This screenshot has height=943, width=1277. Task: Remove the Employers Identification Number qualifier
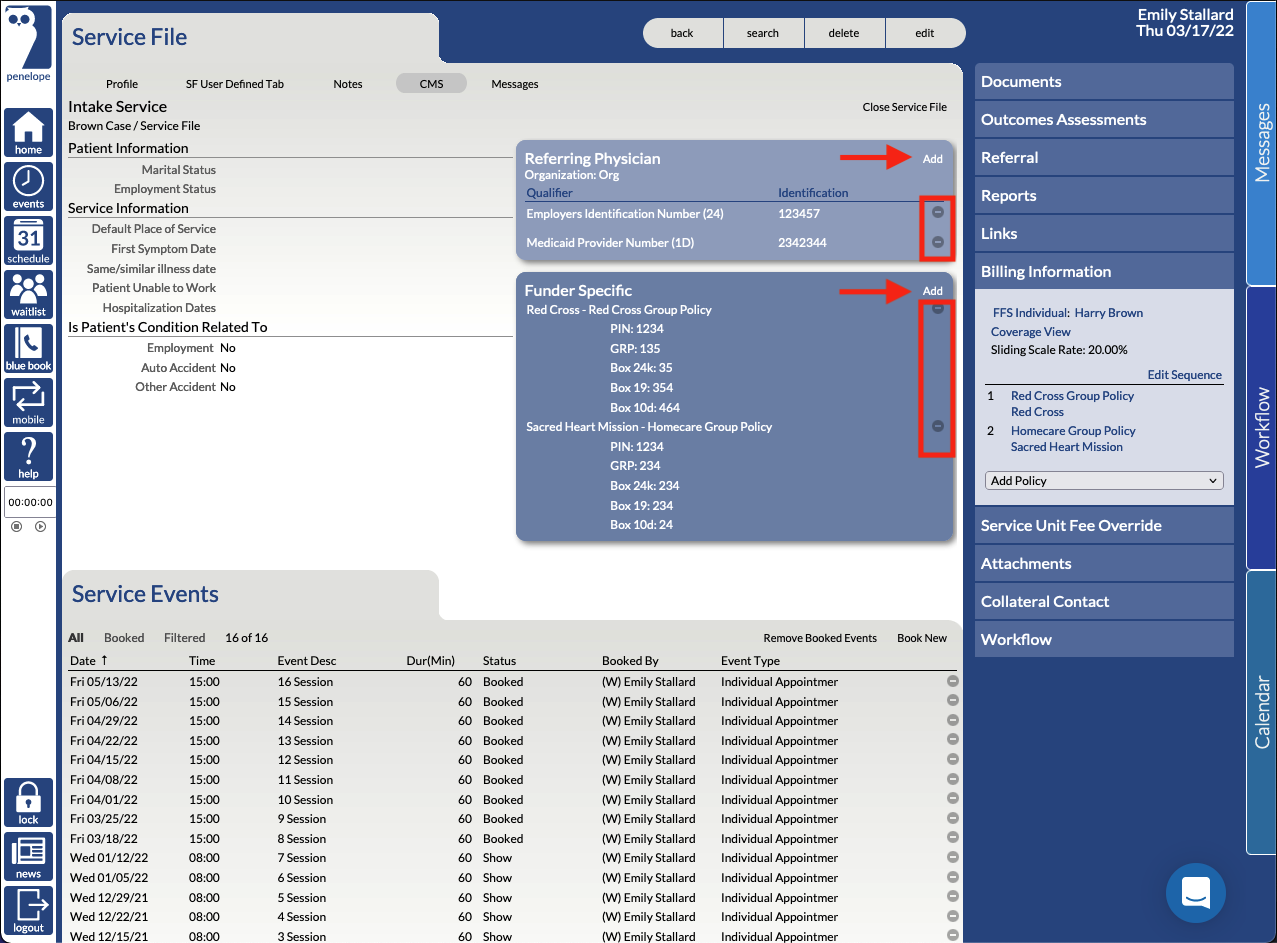pos(938,212)
